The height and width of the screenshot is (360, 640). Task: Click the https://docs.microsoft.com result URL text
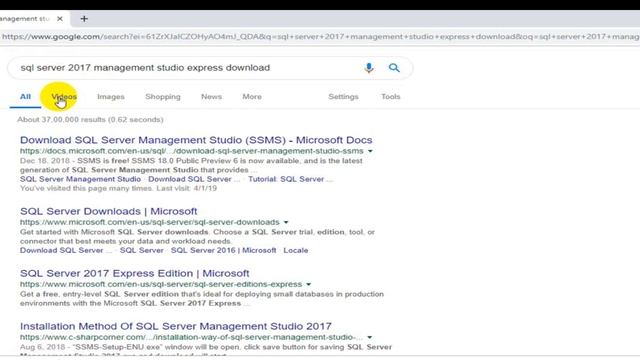pyautogui.click(x=191, y=151)
